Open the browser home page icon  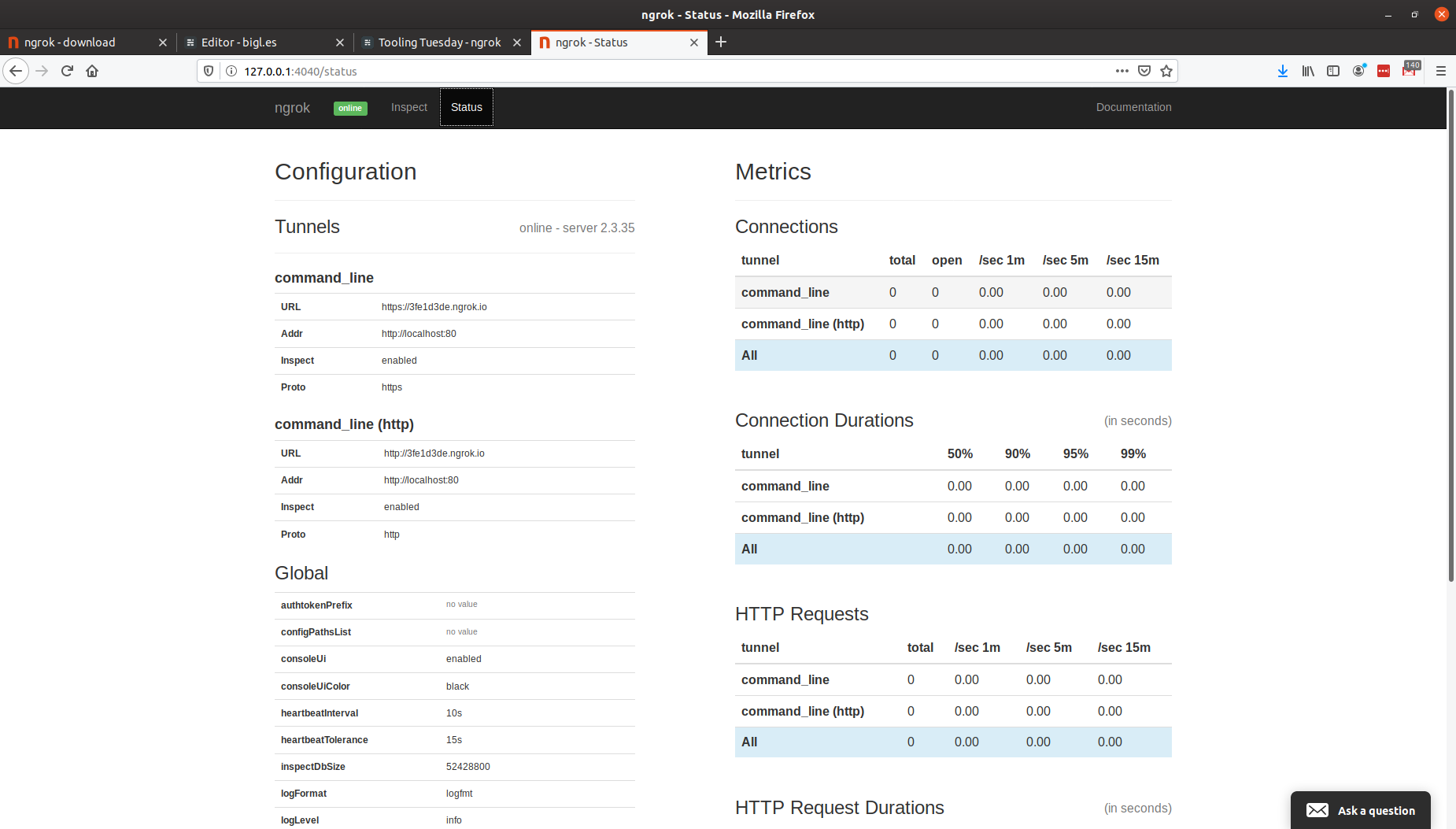[92, 71]
